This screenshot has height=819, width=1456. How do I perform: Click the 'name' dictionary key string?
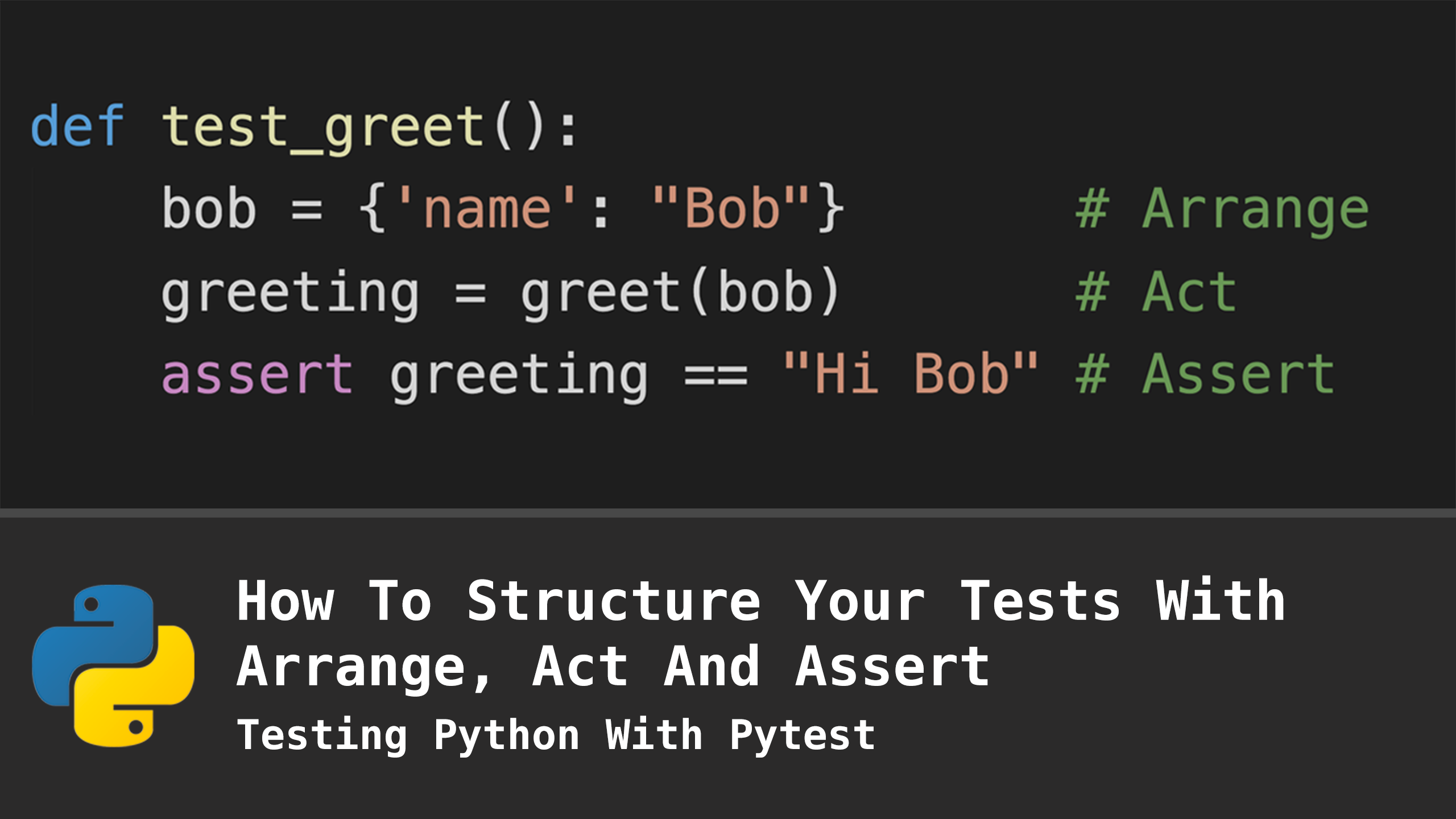(x=487, y=208)
